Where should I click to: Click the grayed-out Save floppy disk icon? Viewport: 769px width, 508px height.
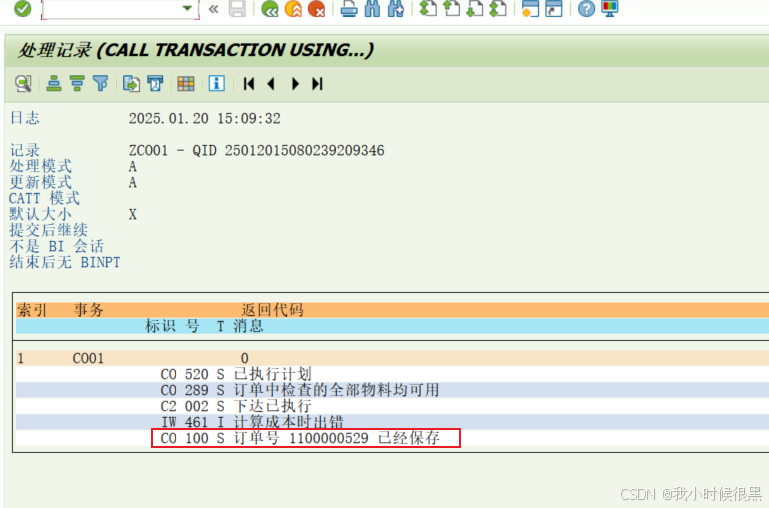(x=237, y=8)
